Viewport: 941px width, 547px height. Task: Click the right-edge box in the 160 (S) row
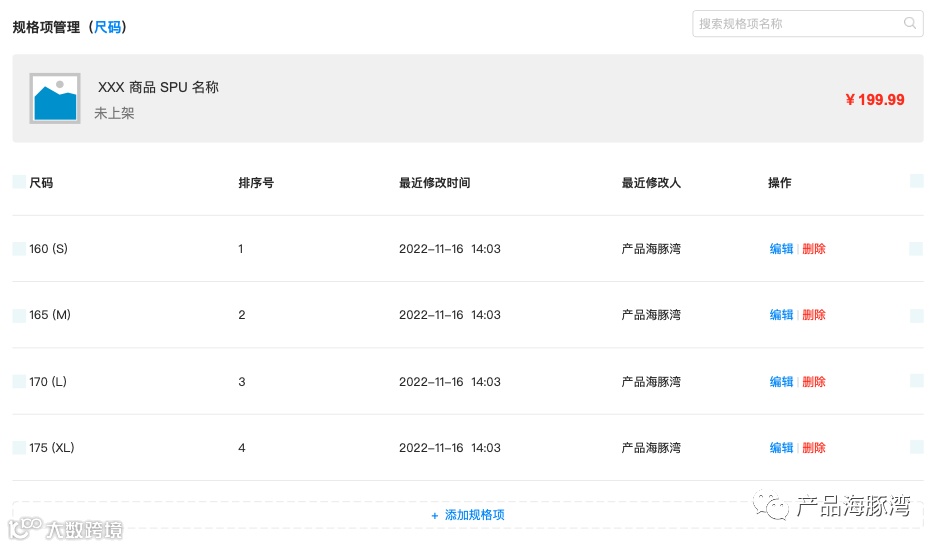916,249
